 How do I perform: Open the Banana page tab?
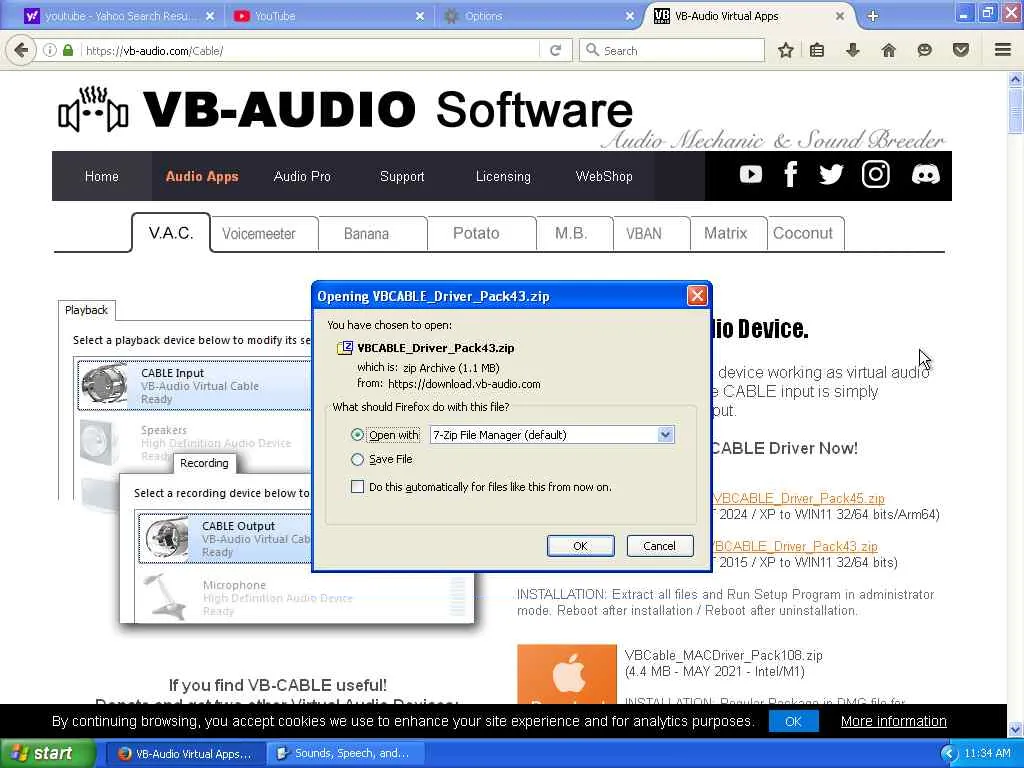[x=373, y=234]
